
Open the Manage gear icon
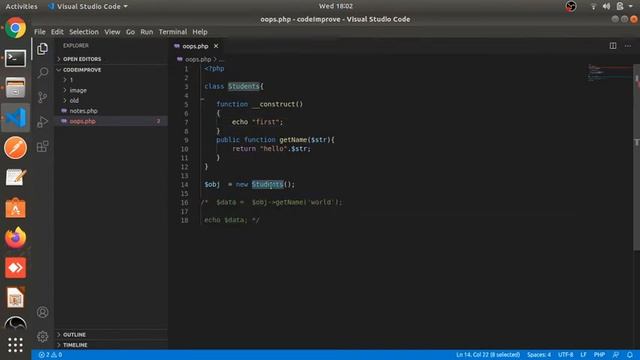(x=42, y=336)
